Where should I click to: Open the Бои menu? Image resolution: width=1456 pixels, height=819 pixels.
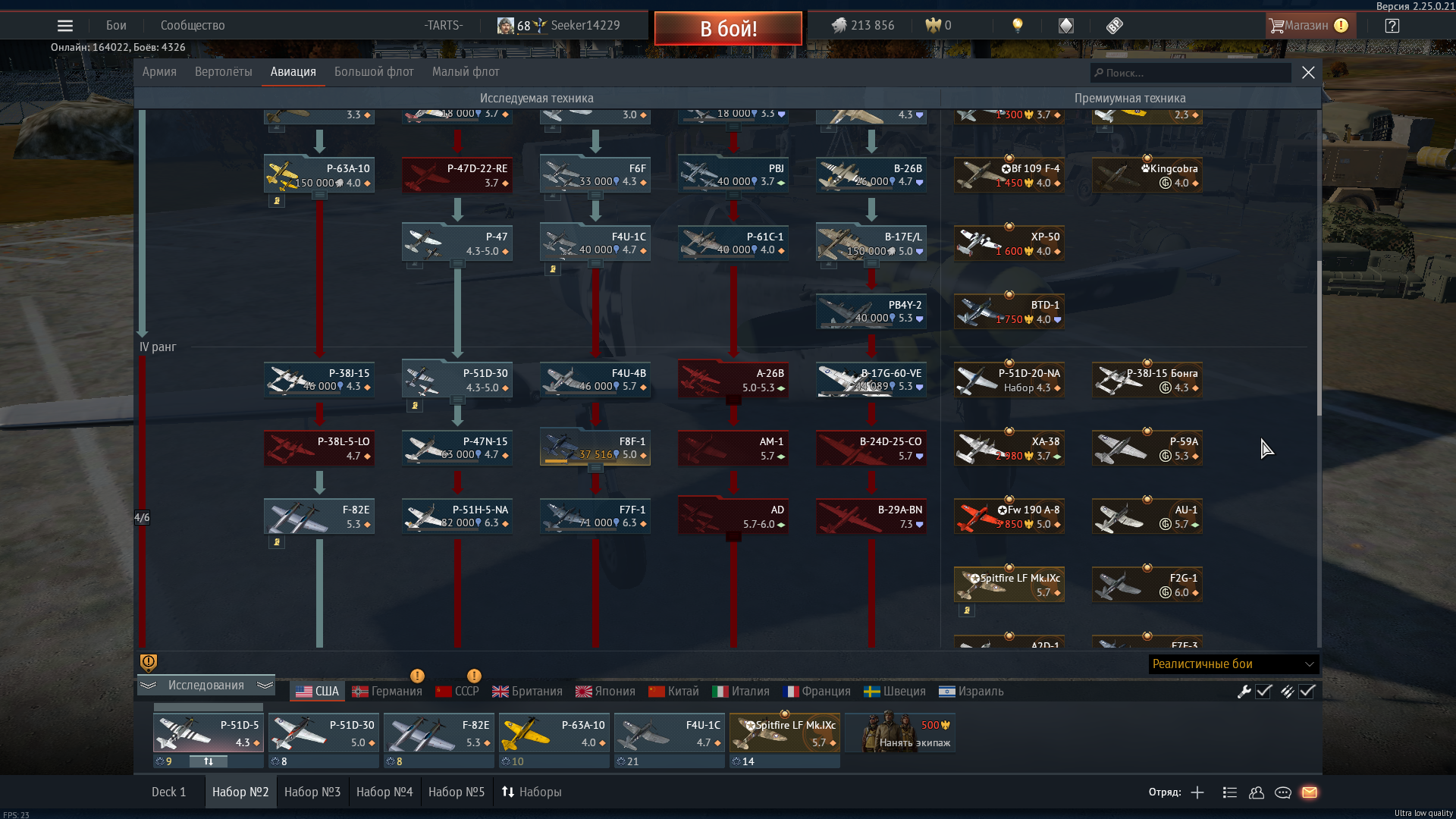pos(116,26)
